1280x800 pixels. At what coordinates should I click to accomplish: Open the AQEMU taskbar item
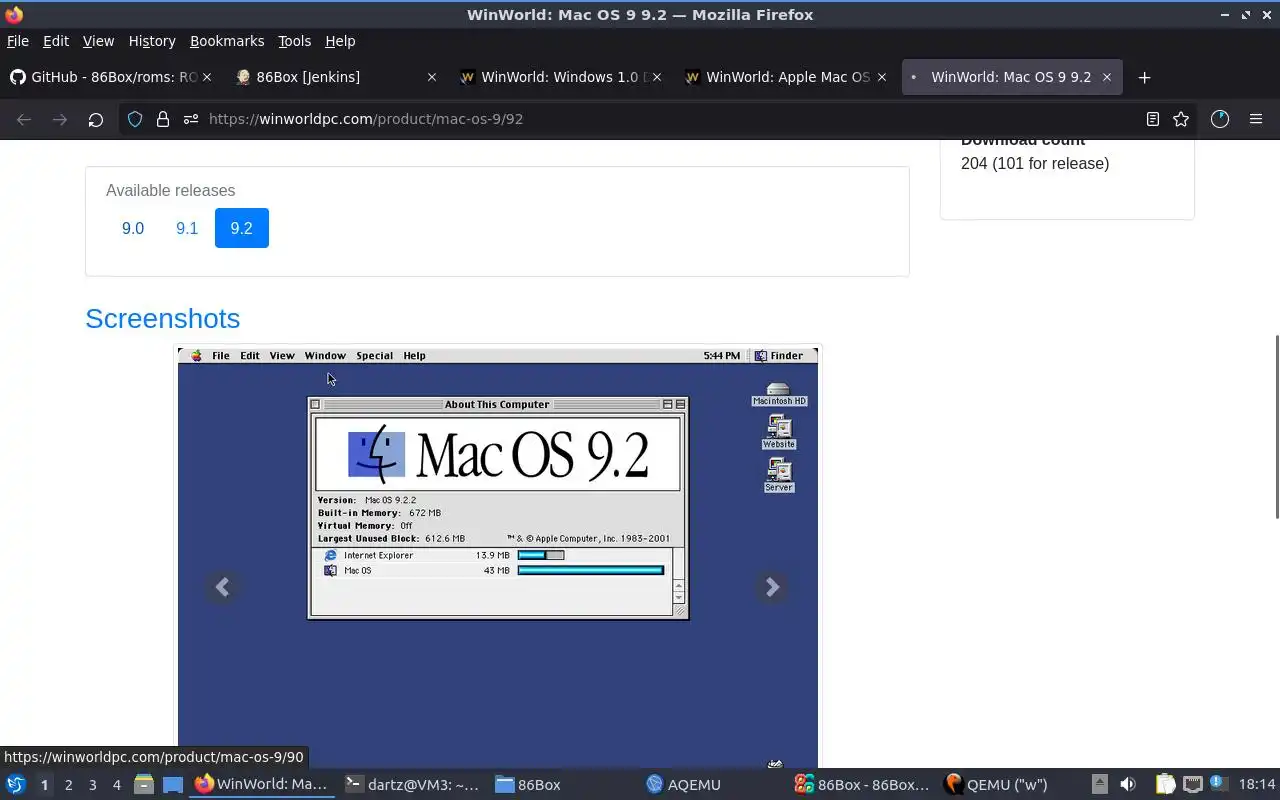coord(713,785)
